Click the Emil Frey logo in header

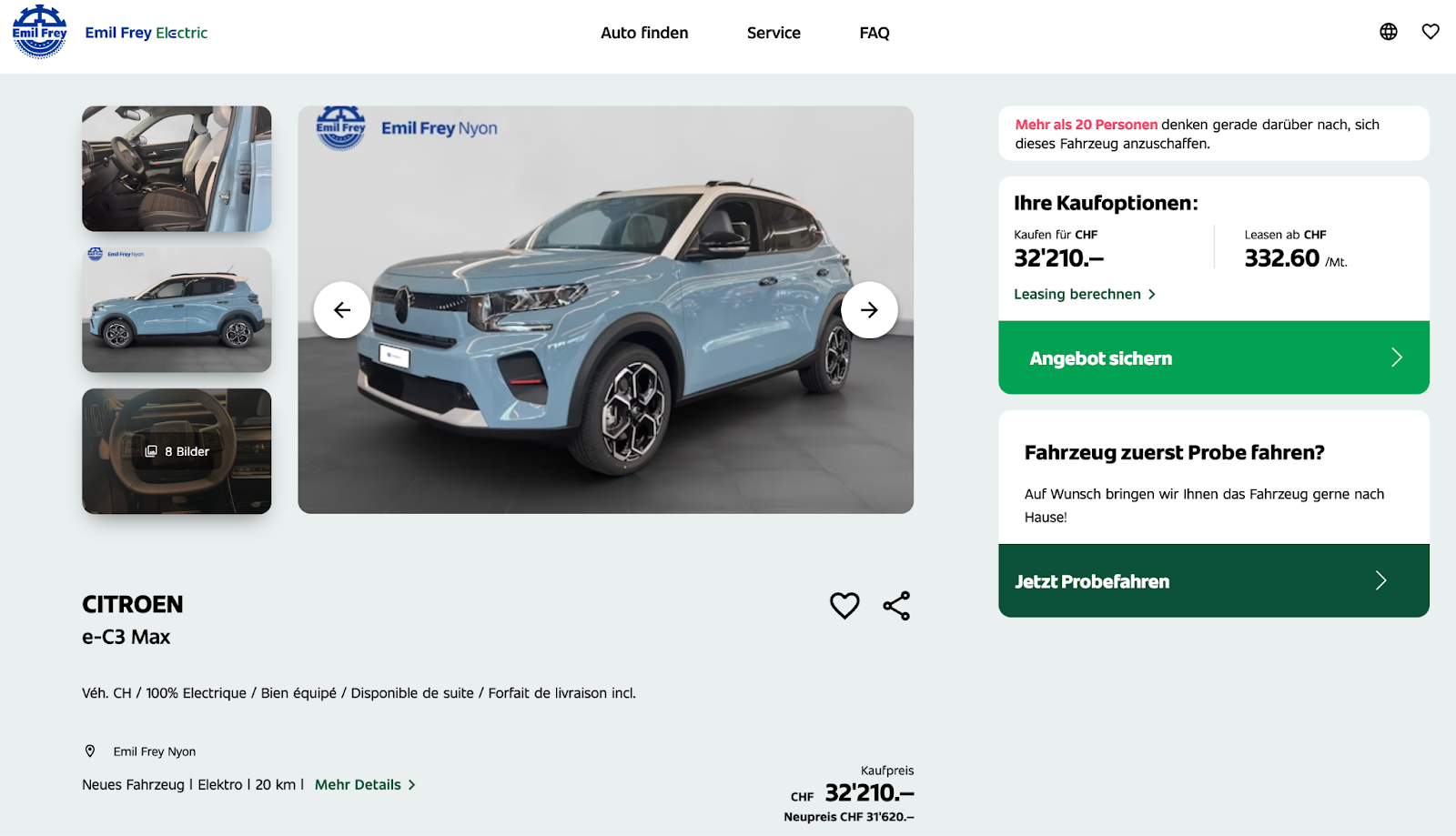point(39,32)
